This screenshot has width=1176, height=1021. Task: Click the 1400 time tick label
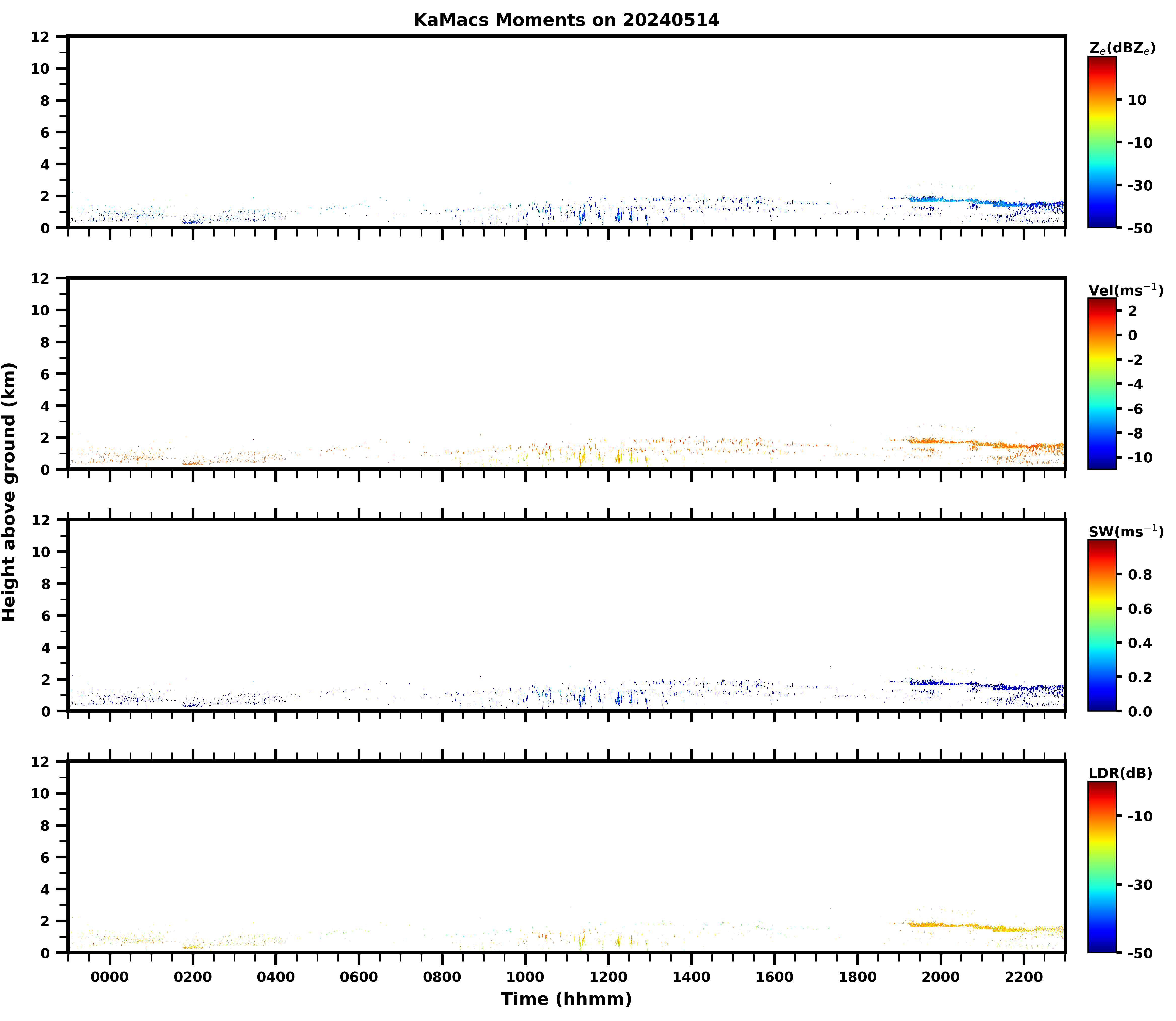(691, 977)
